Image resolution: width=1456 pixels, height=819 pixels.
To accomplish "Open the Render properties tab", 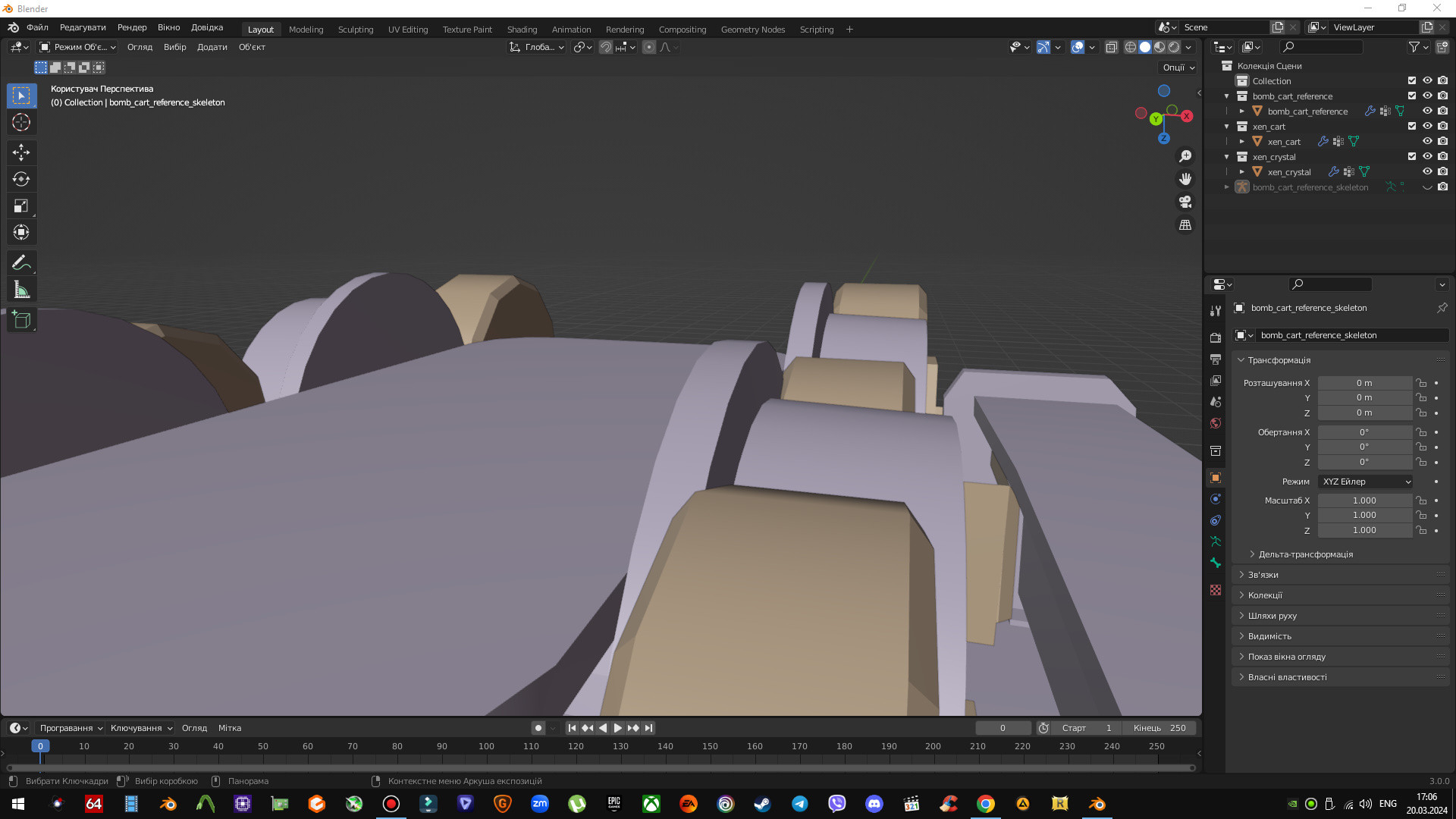I will (1216, 339).
